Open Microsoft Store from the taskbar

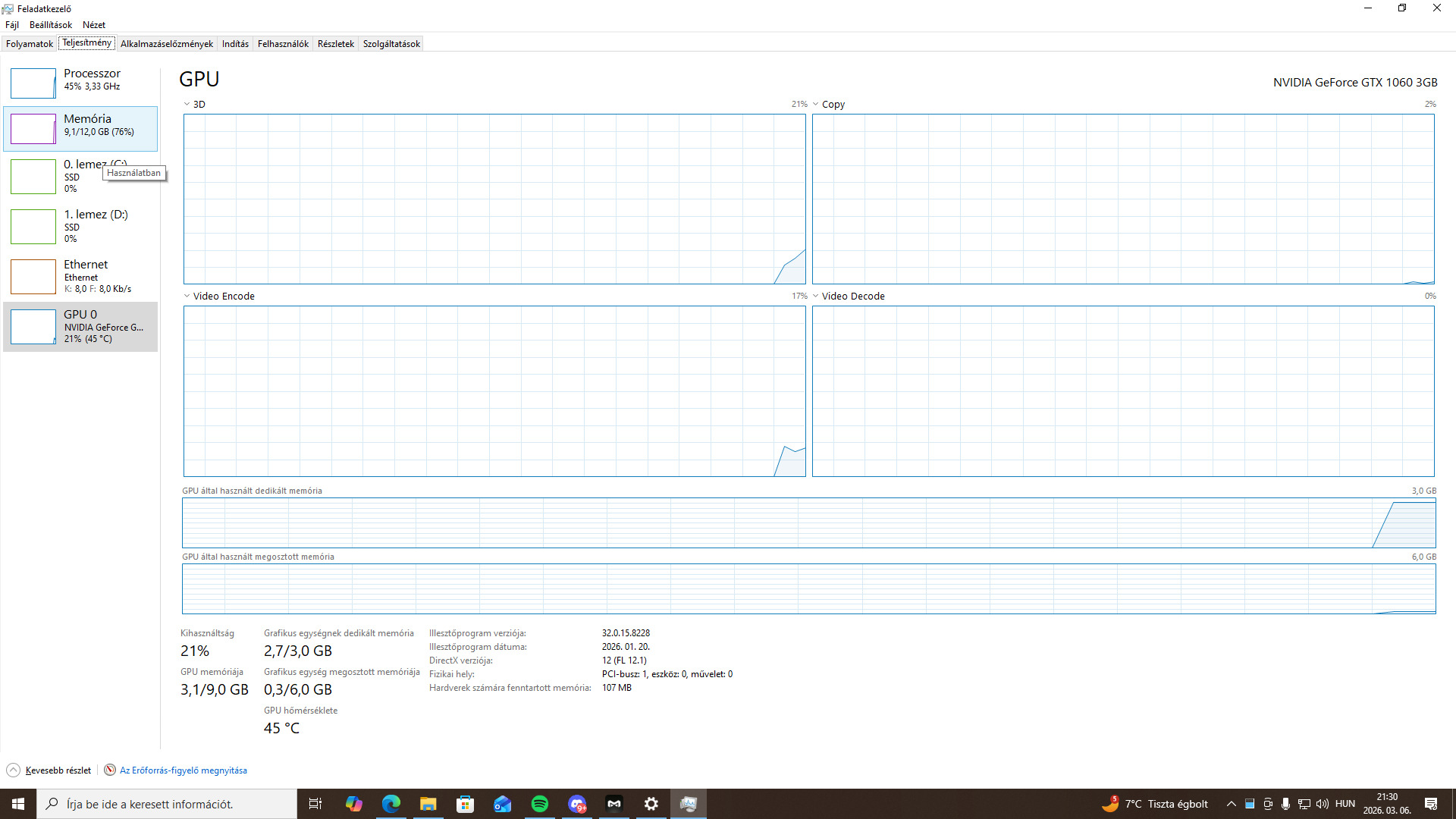point(465,804)
